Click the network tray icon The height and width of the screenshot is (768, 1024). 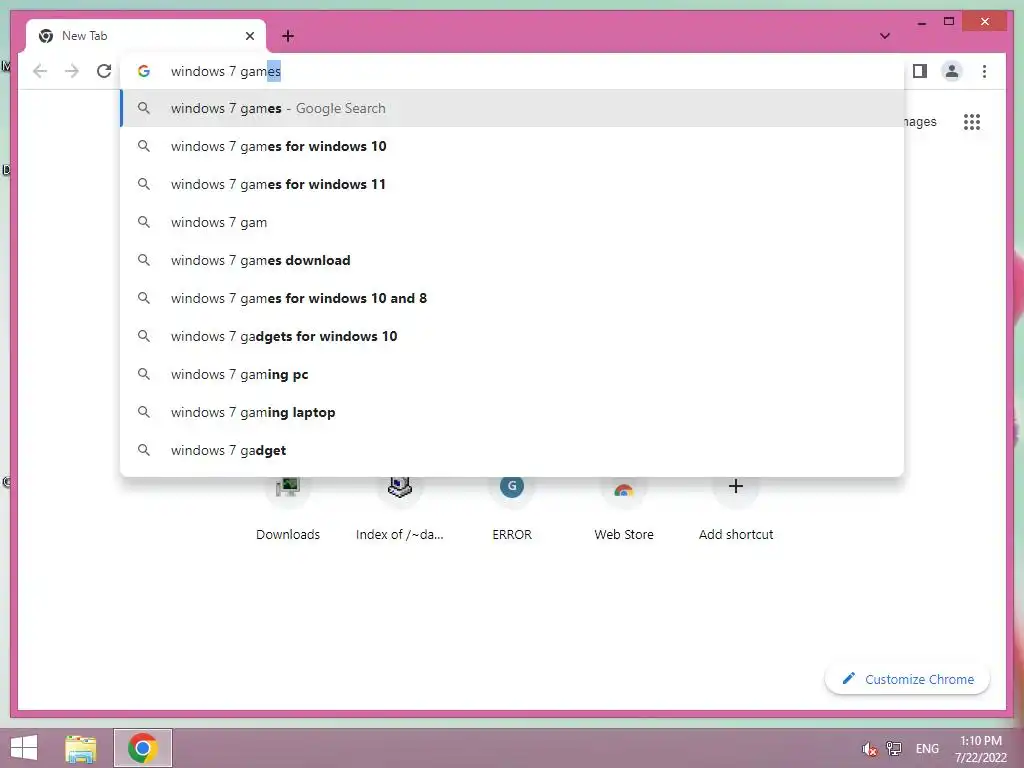pos(893,749)
